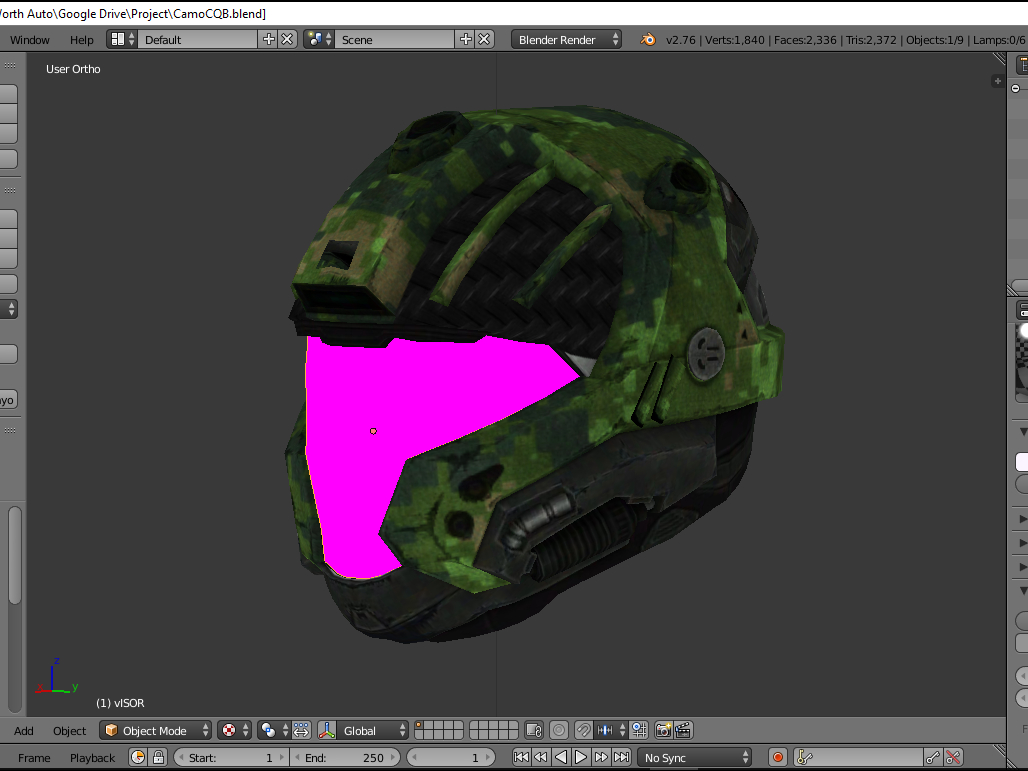Toggle proportional editing button
Screen dimensions: 1028x771
(559, 730)
